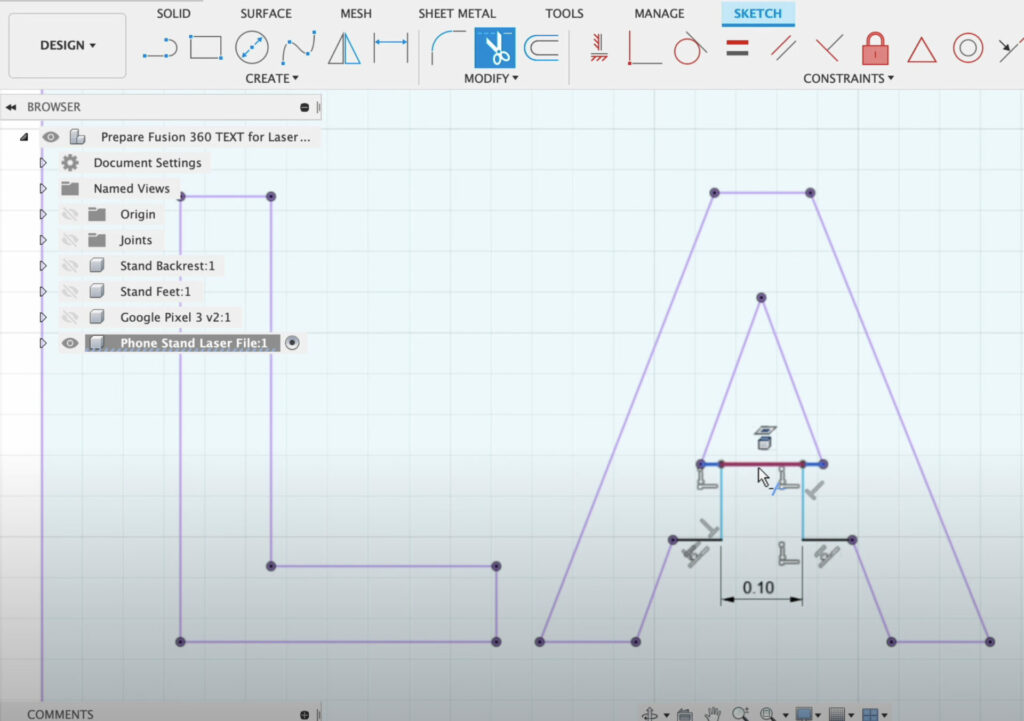Open the DESIGN workspace dropdown

pyautogui.click(x=67, y=46)
